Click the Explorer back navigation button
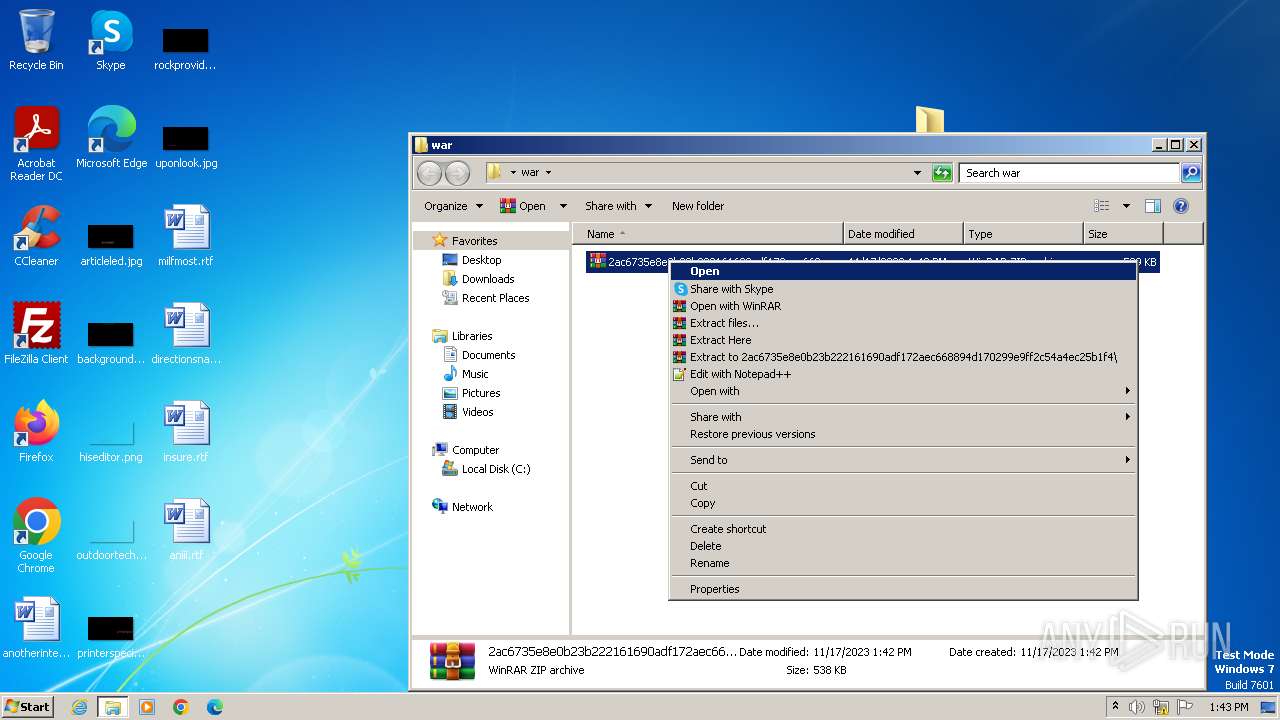Image resolution: width=1280 pixels, height=720 pixels. pyautogui.click(x=429, y=173)
